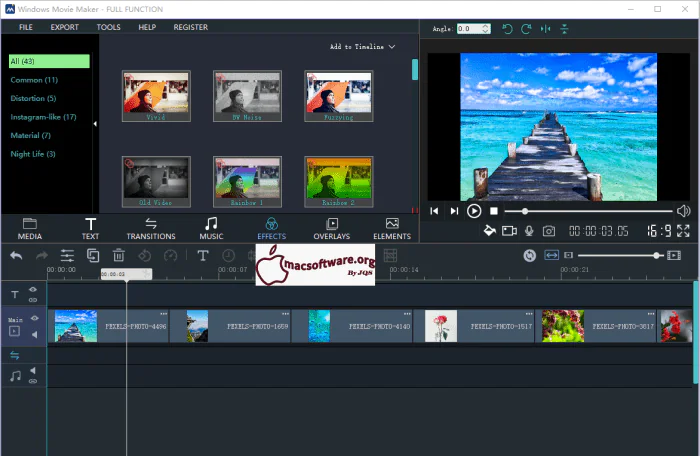Choose the Rainbow 2 effect thumbnail
Screen dimensions: 700x456
click(x=339, y=181)
